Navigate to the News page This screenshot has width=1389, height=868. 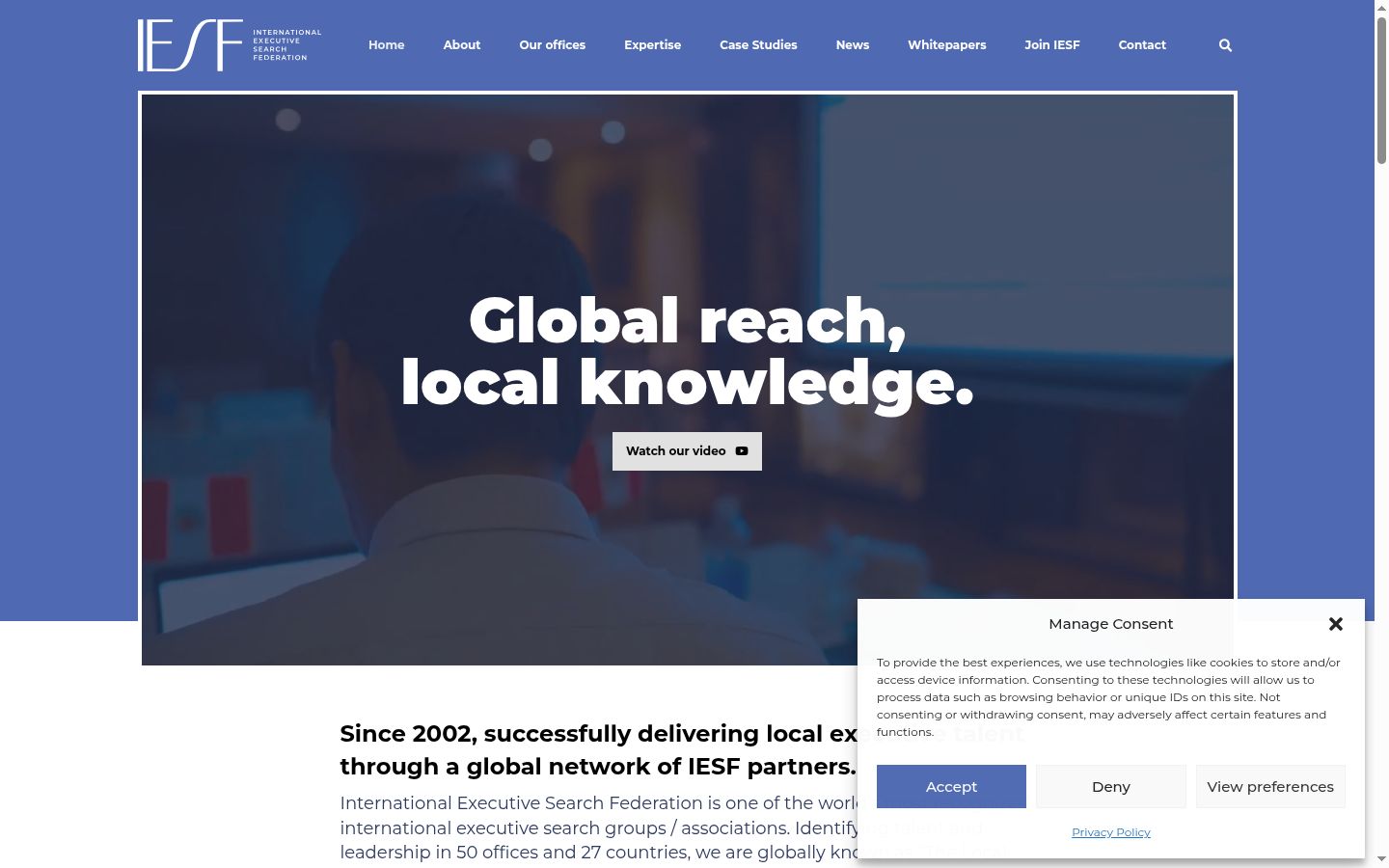(x=853, y=45)
